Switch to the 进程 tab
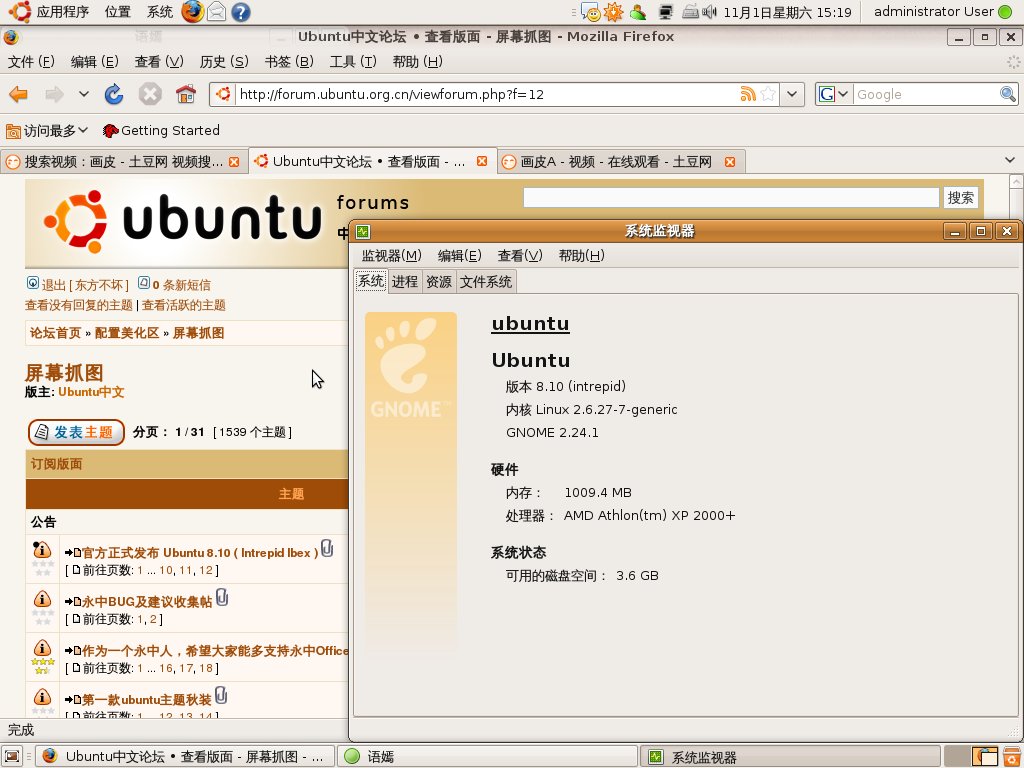 coord(405,281)
